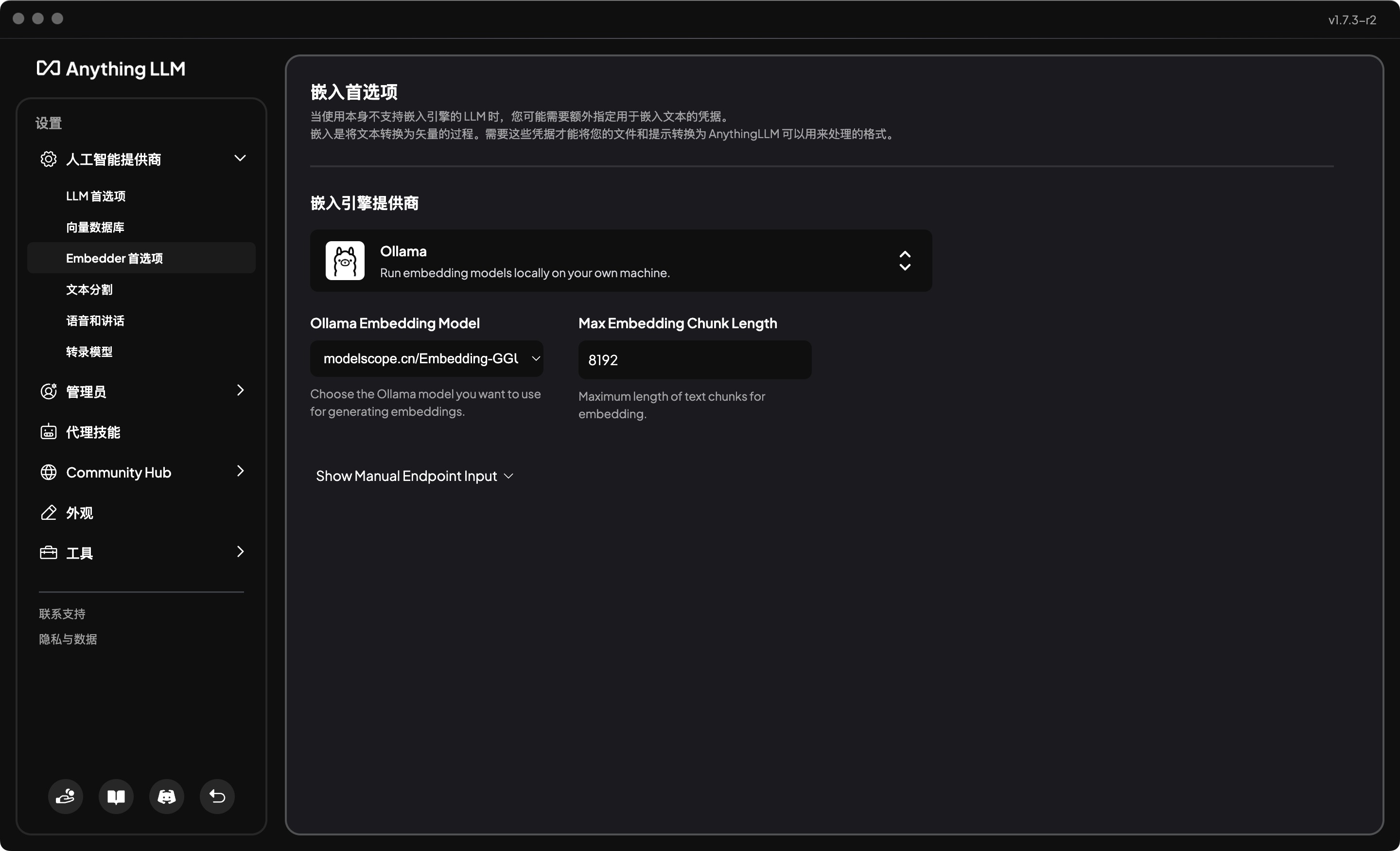Click the 联系支持 link
The width and height of the screenshot is (1400, 851).
point(62,614)
